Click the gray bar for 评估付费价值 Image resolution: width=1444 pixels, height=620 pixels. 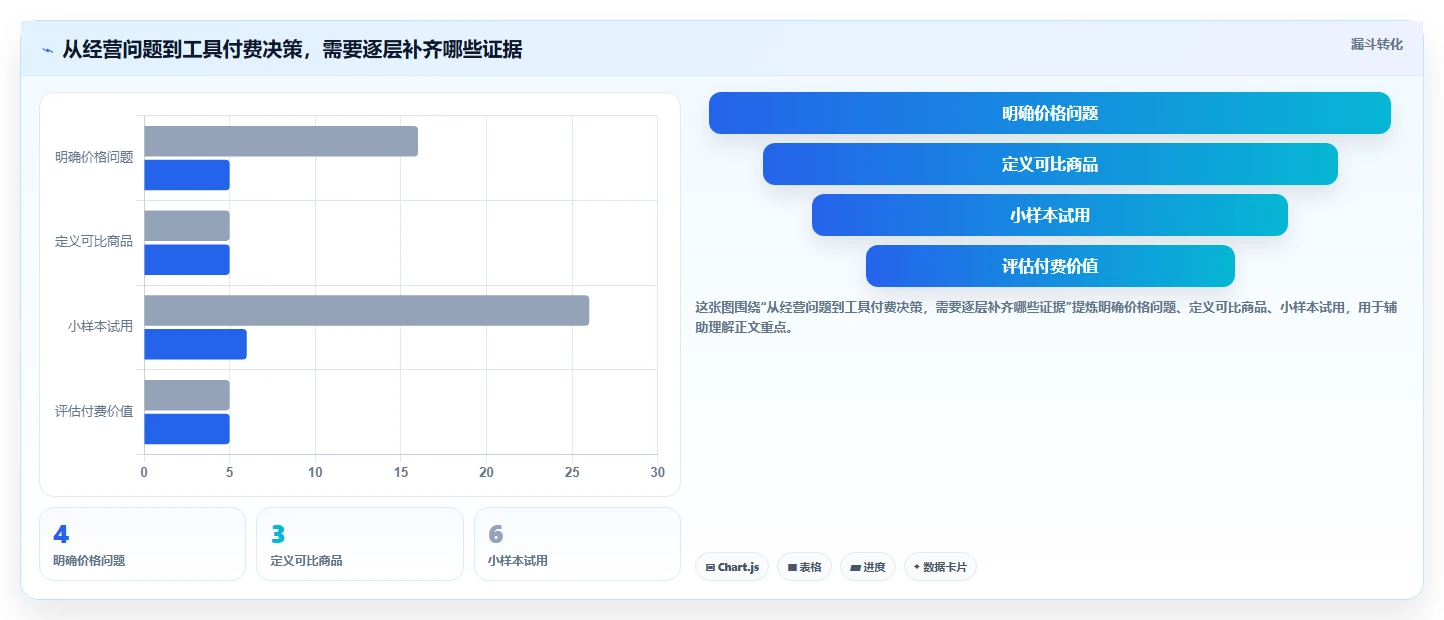click(x=187, y=395)
